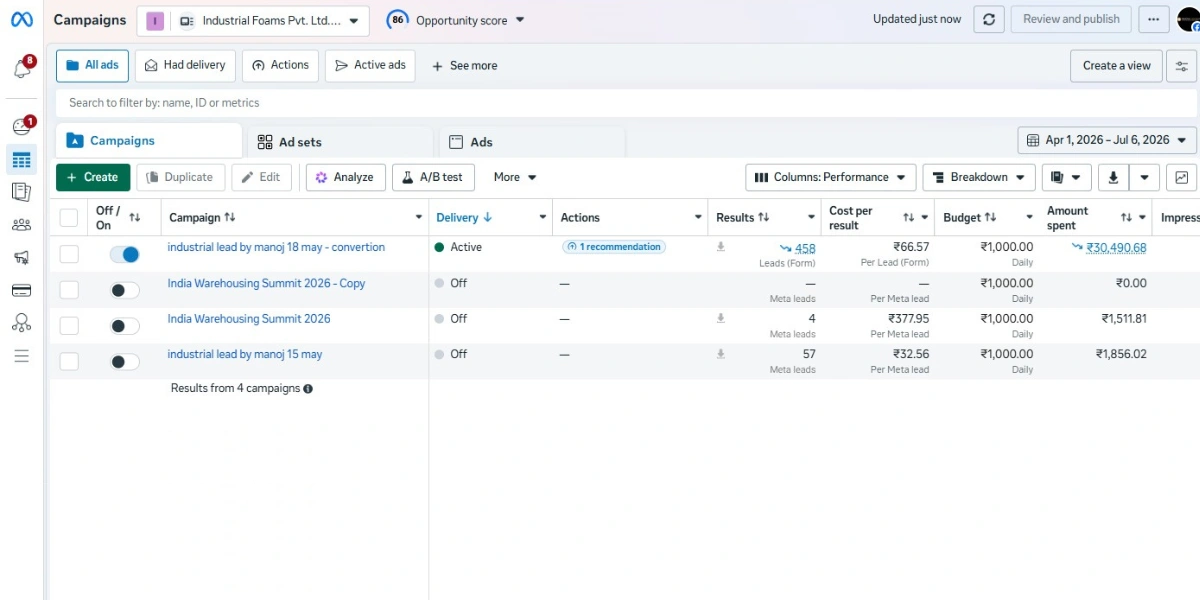Open the three-dots more options button

(1154, 19)
